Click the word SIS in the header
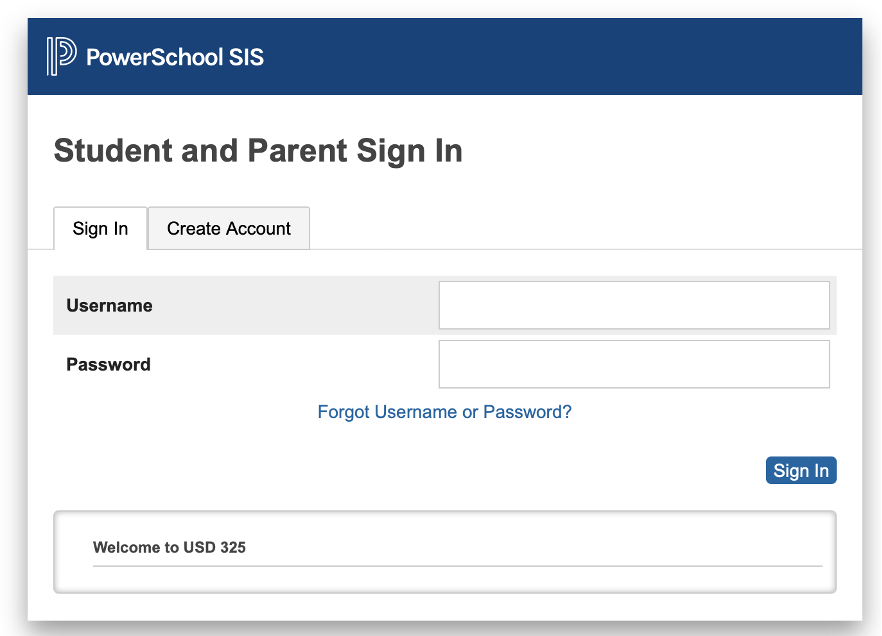 click(246, 57)
